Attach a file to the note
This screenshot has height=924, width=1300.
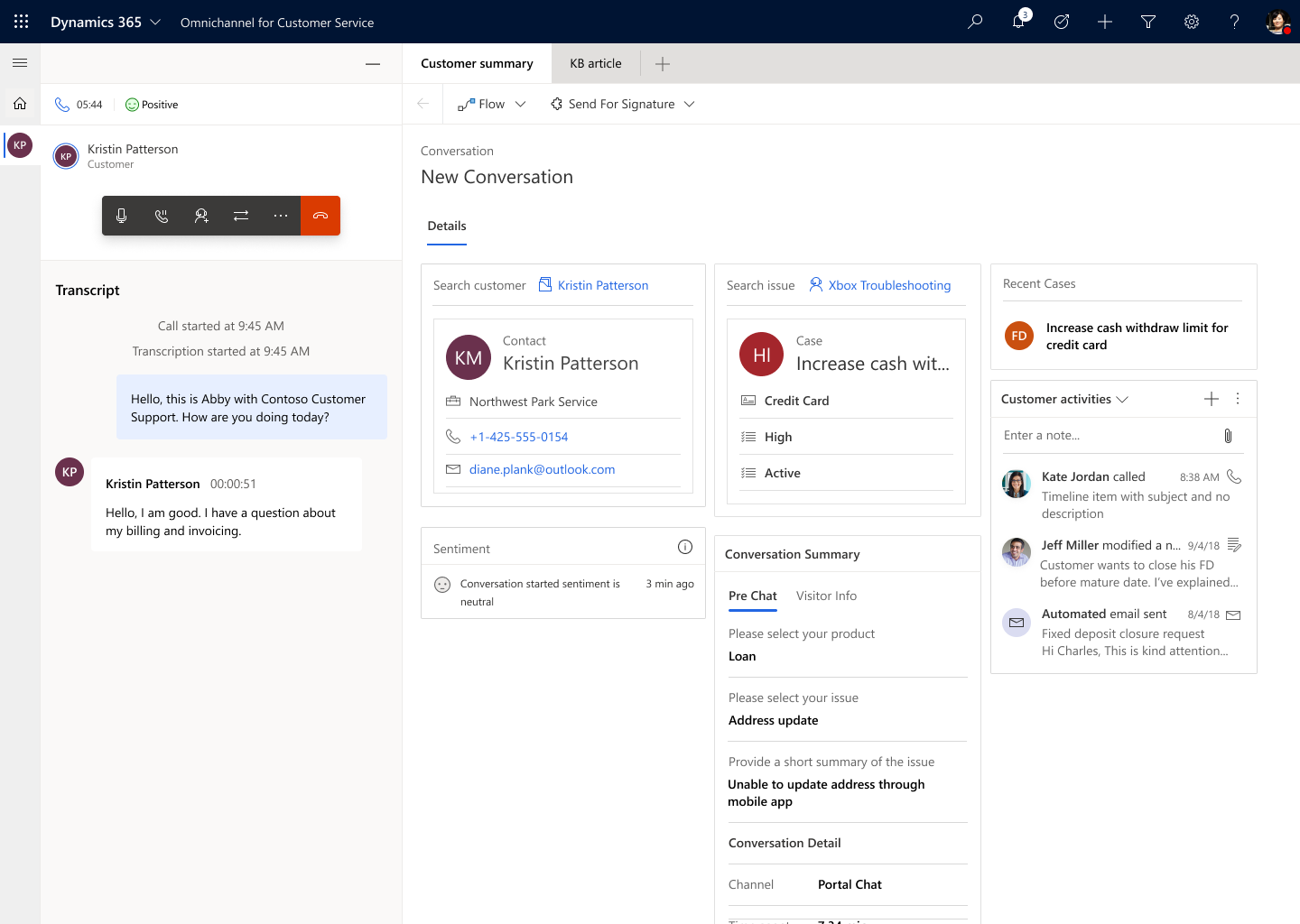1228,436
